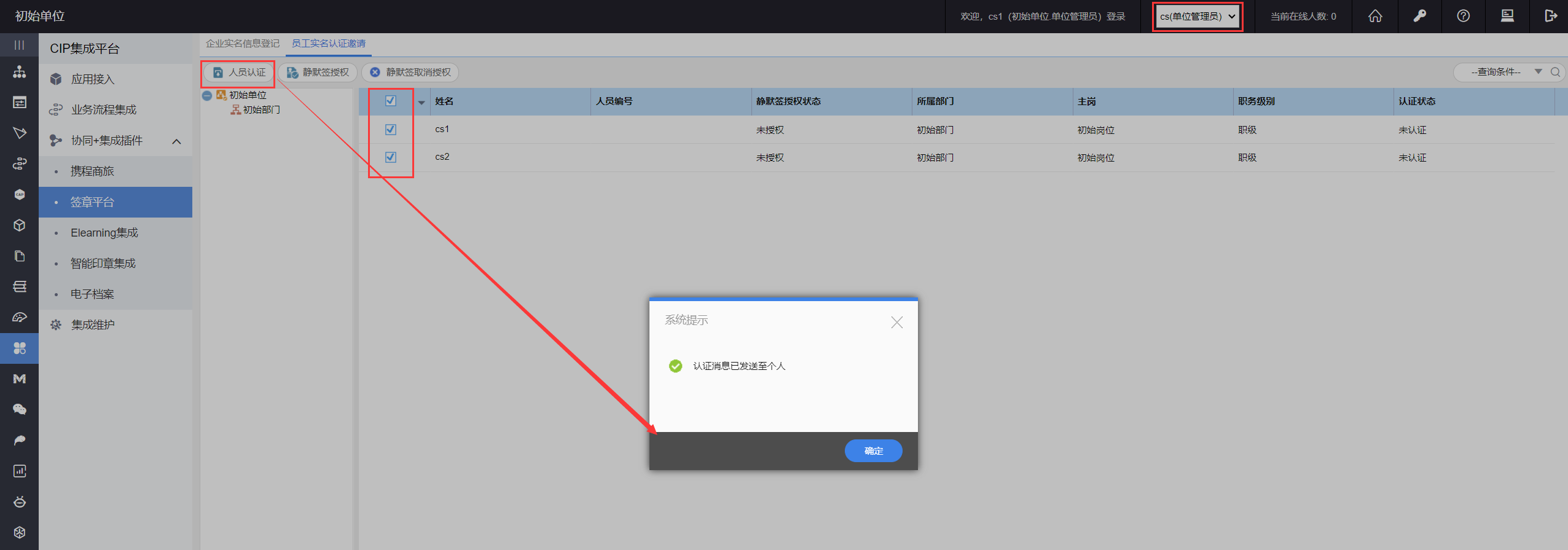The image size is (1568, 550).
Task: Go to the home page icon
Action: click(x=1375, y=16)
